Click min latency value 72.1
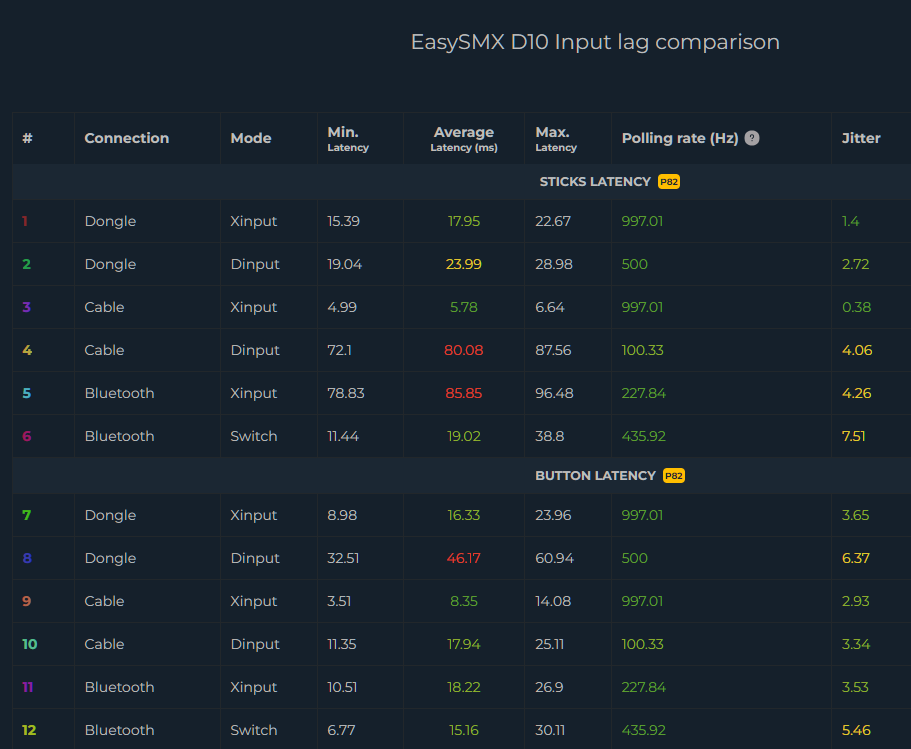 (339, 350)
